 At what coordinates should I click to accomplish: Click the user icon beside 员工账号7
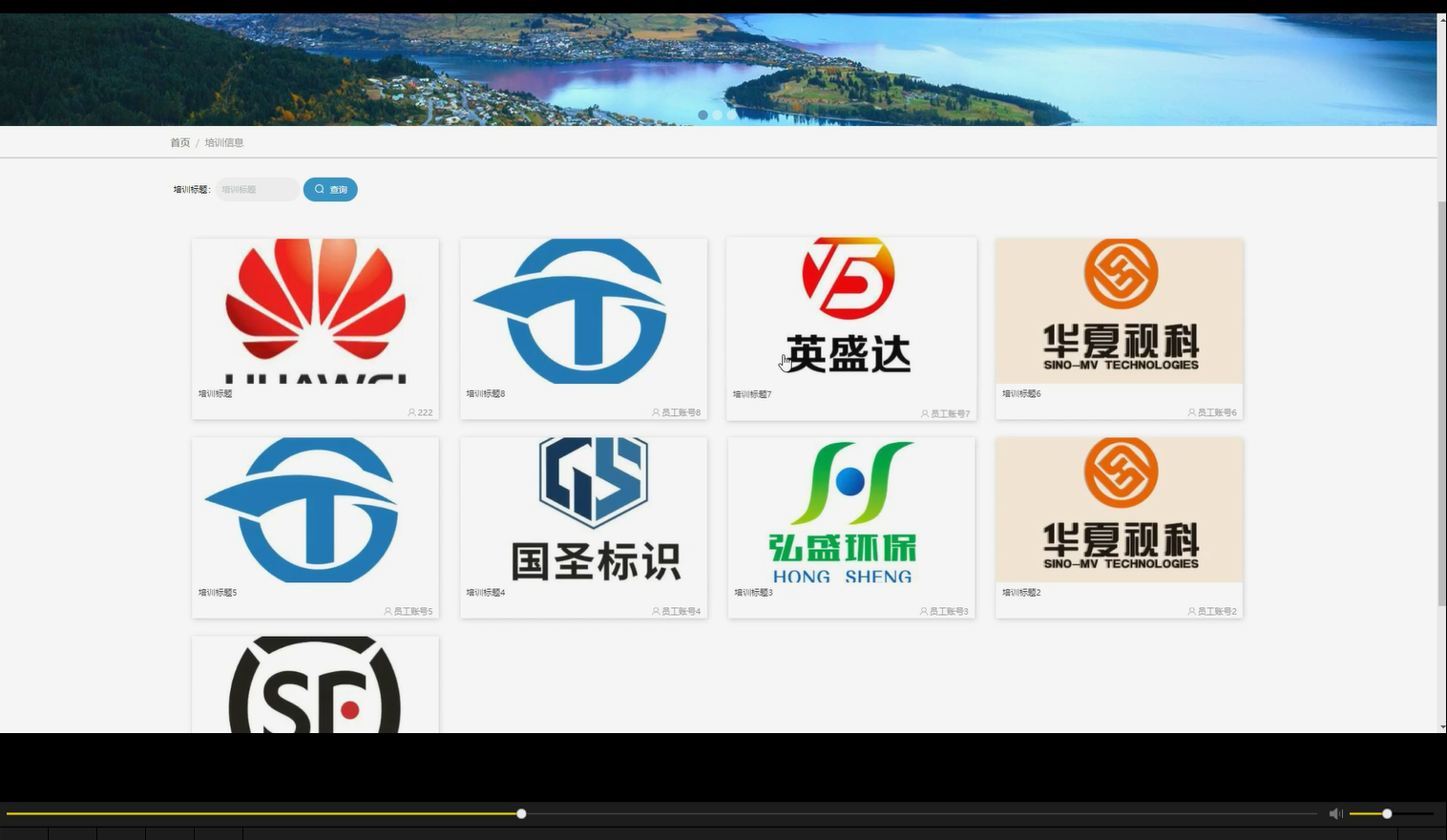[x=925, y=413]
